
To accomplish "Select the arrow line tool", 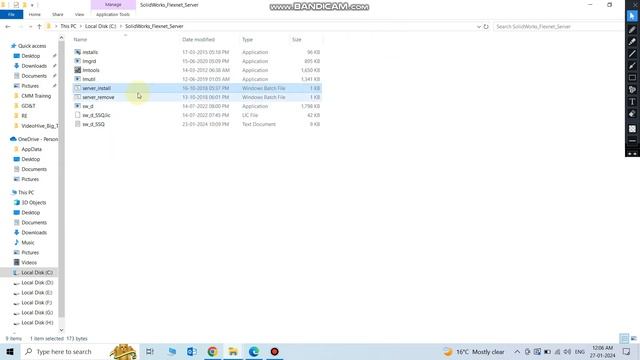I will tap(632, 66).
